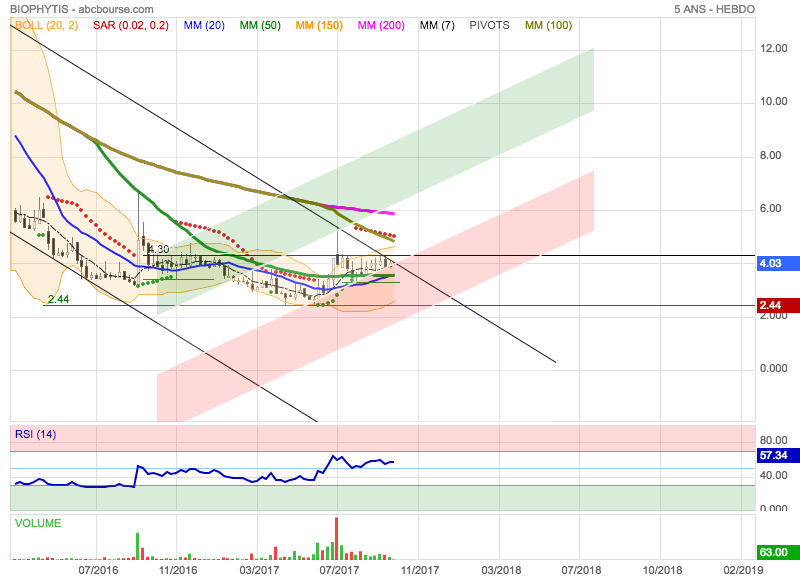Click the 4.30 resistance annotation
This screenshot has width=800, height=580.
coord(158,249)
